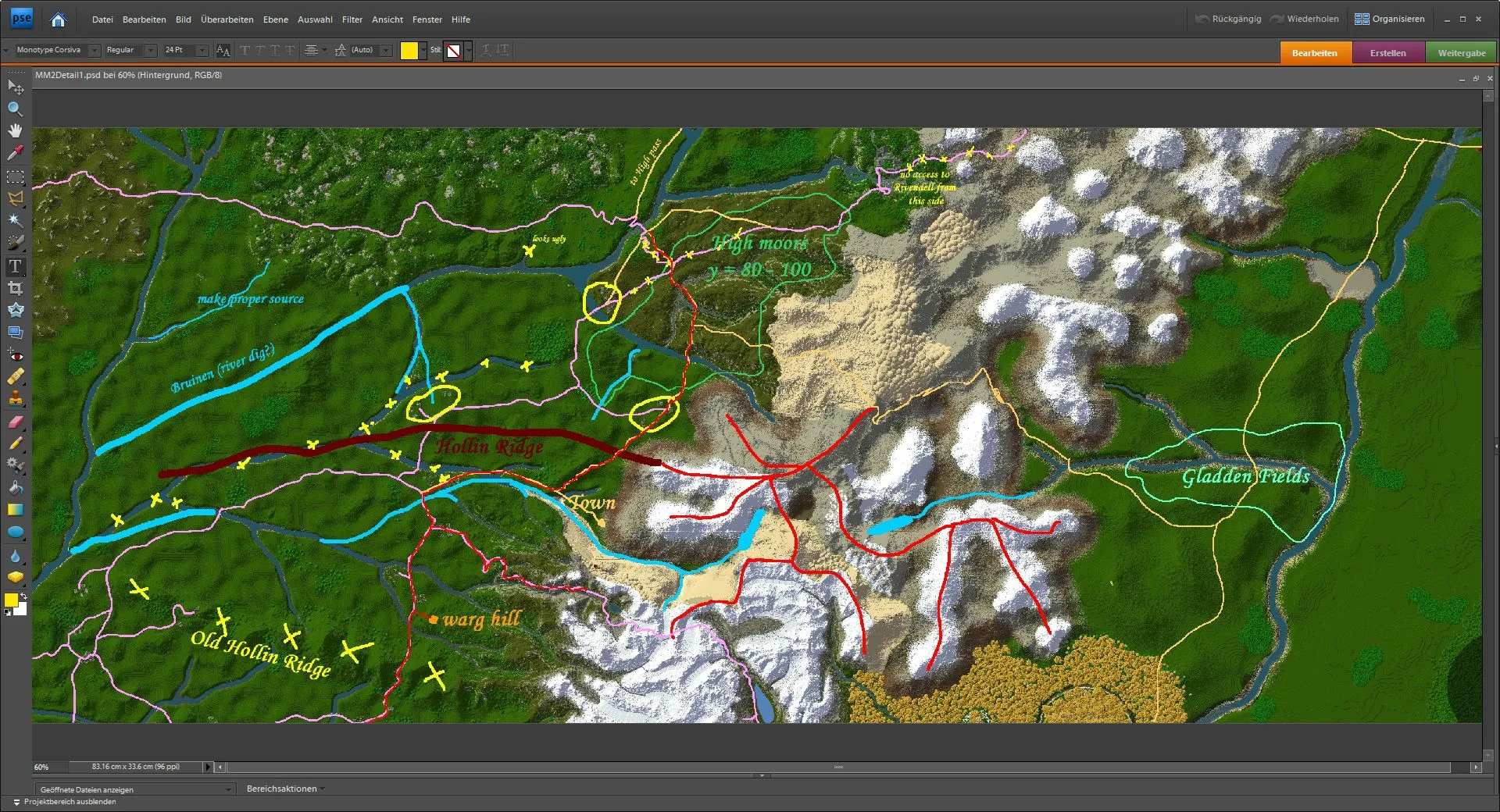Open the text color dropdown arrow
This screenshot has width=1500, height=812.
[423, 50]
